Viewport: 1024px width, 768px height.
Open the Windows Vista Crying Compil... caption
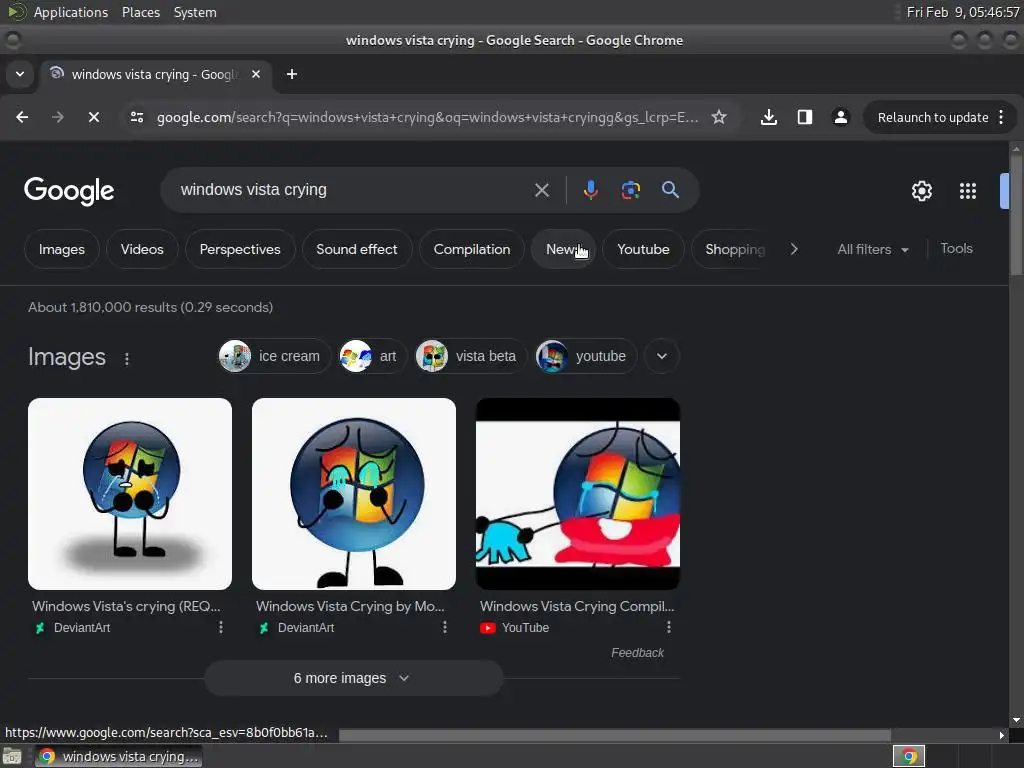click(x=577, y=606)
